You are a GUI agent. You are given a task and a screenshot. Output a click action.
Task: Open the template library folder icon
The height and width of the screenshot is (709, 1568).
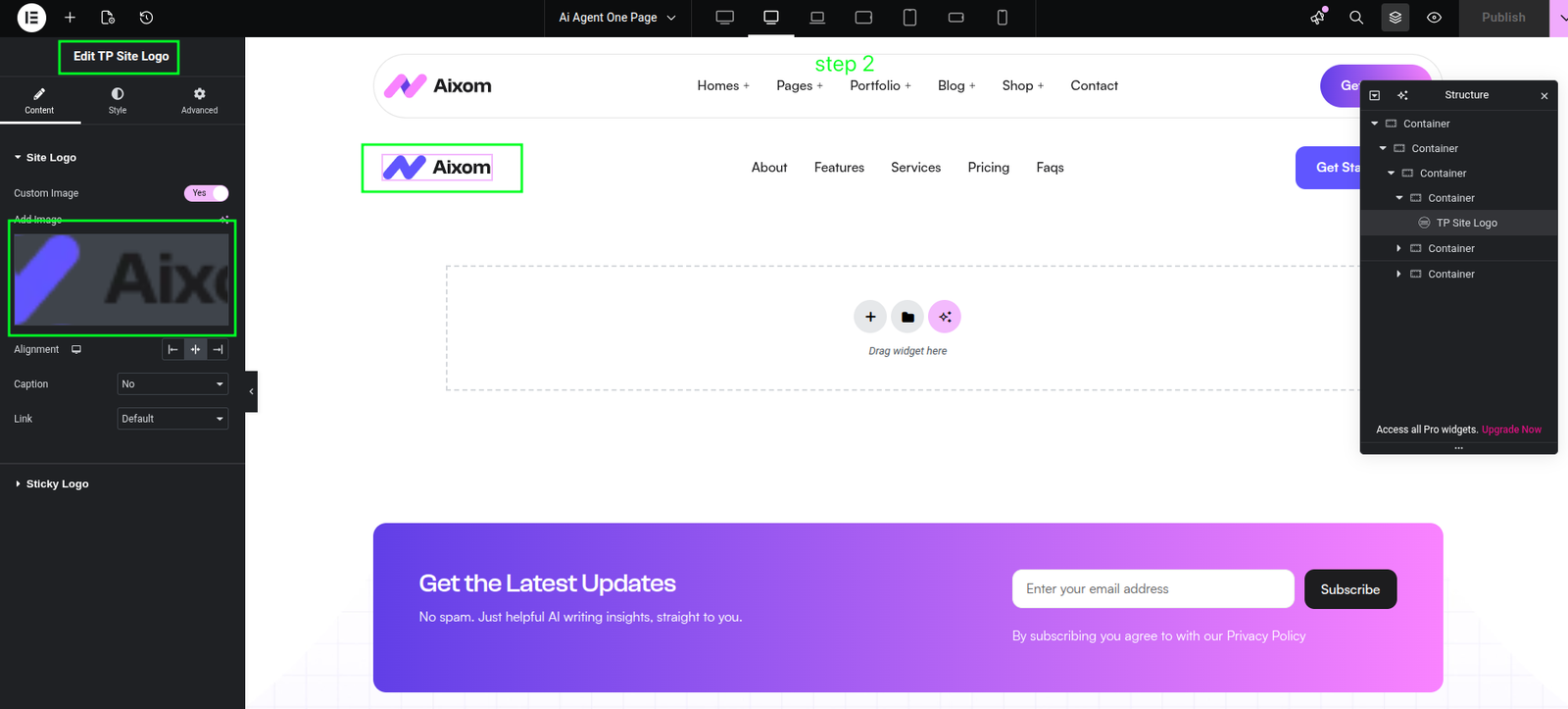click(907, 317)
